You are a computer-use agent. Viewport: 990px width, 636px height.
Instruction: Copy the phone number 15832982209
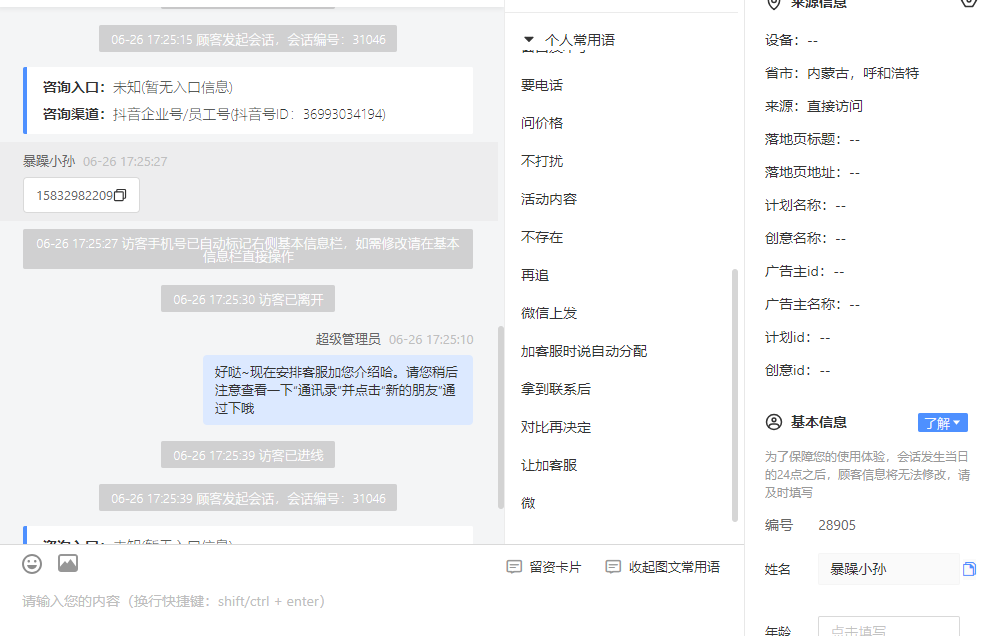coord(120,195)
